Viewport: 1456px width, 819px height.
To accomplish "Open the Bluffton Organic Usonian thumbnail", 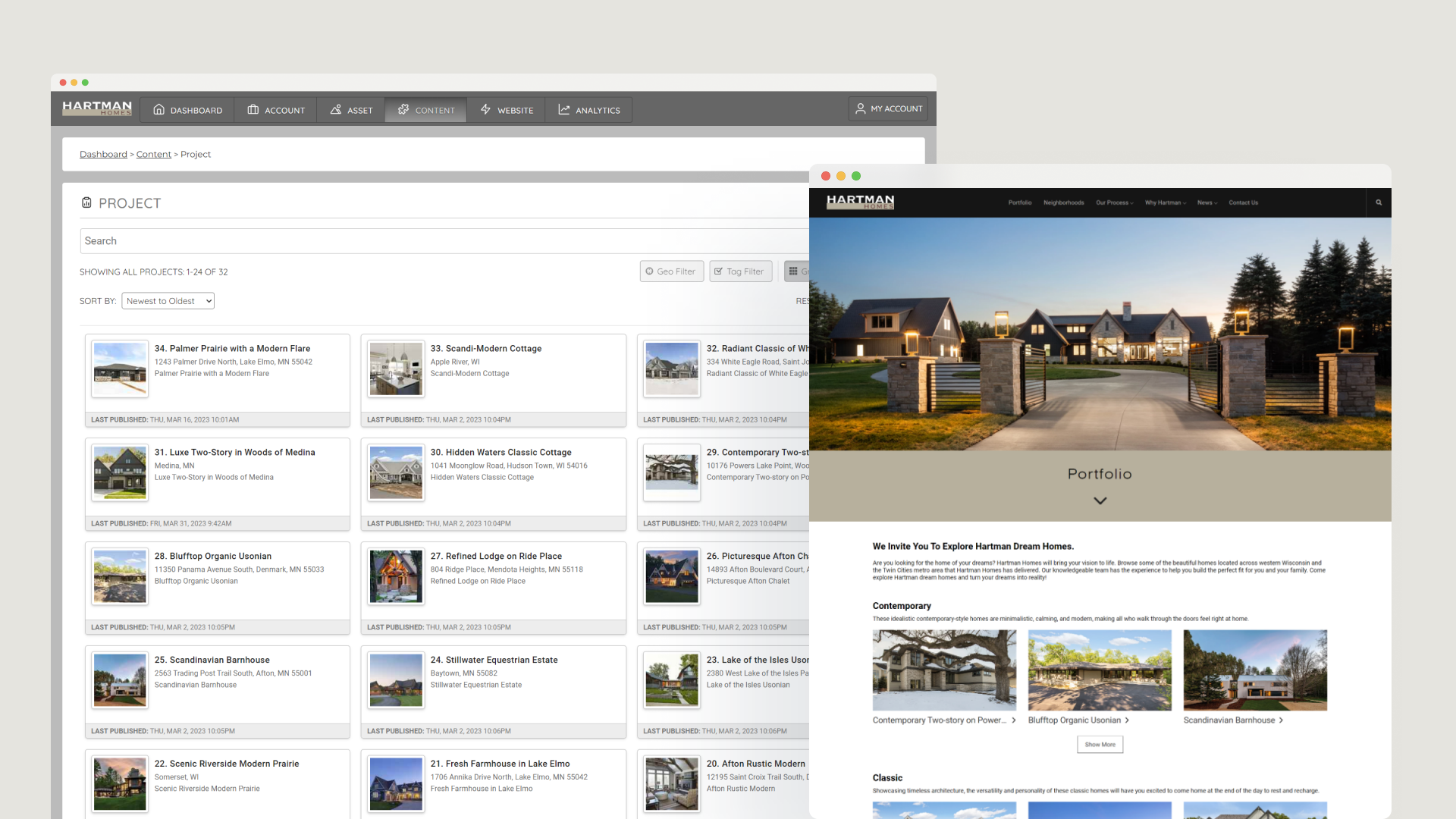I will 1099,670.
